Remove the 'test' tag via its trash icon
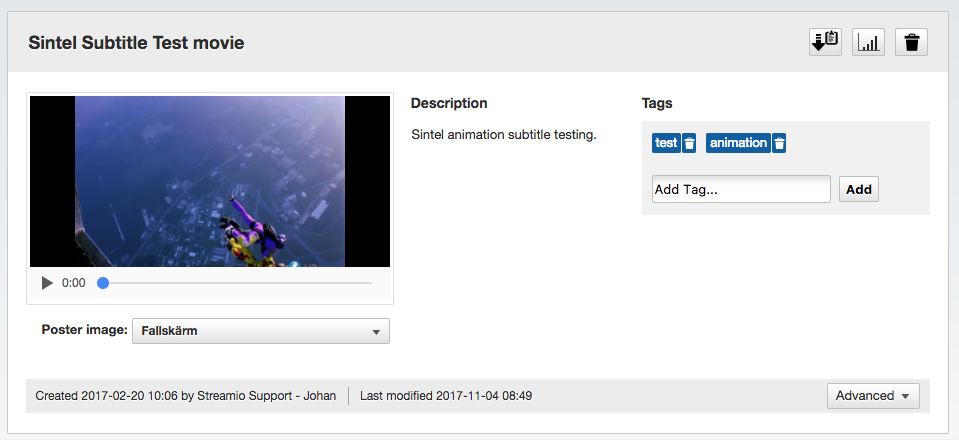 point(689,143)
